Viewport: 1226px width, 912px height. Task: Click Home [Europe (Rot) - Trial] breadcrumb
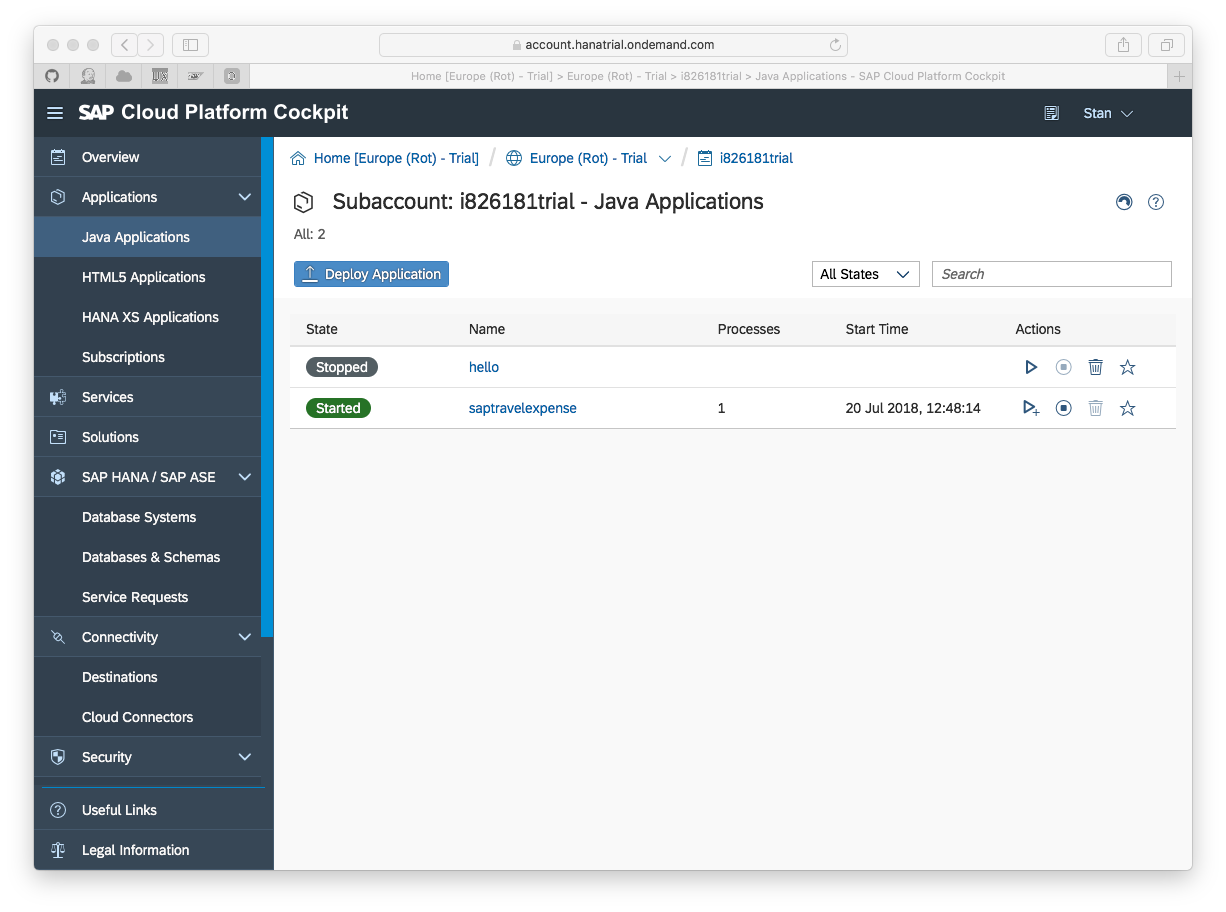pyautogui.click(x=396, y=158)
